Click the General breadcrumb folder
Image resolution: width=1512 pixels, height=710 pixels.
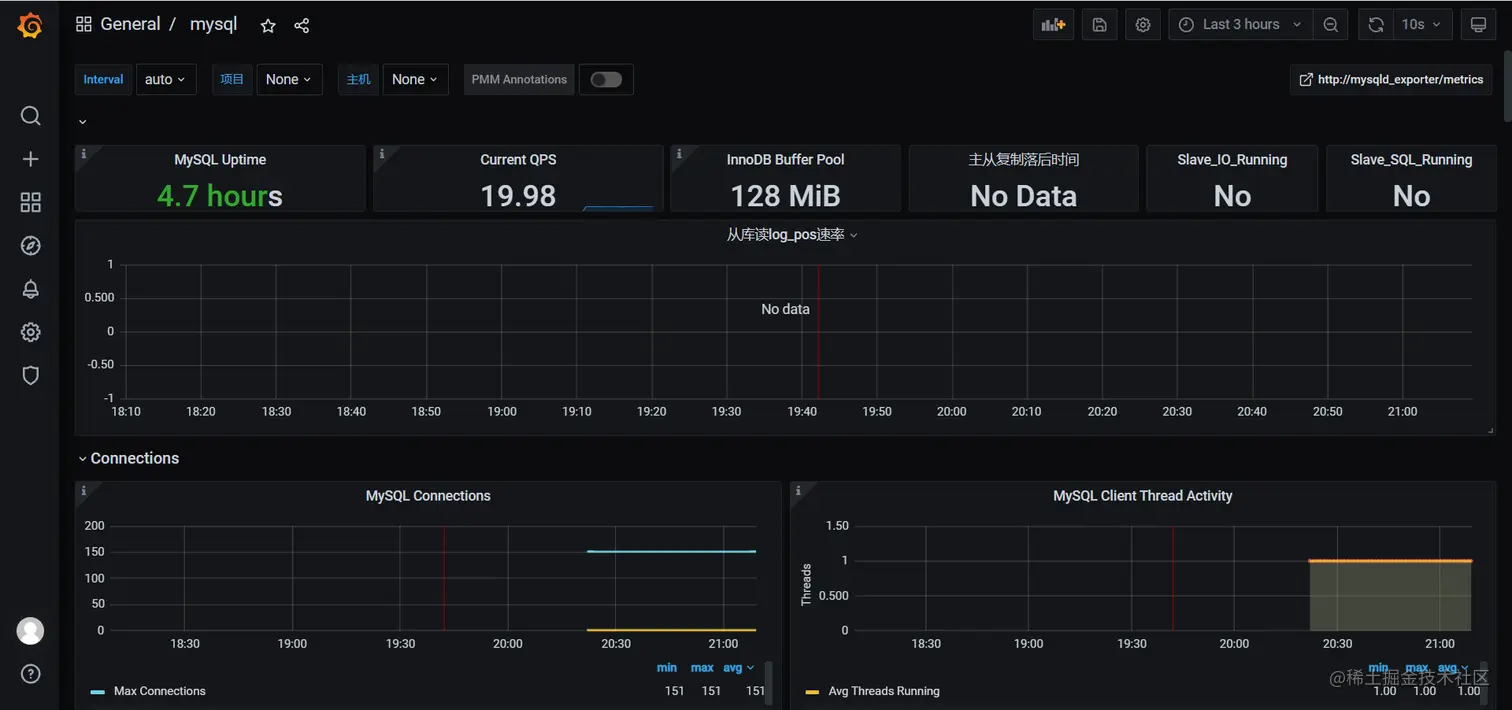tap(130, 24)
